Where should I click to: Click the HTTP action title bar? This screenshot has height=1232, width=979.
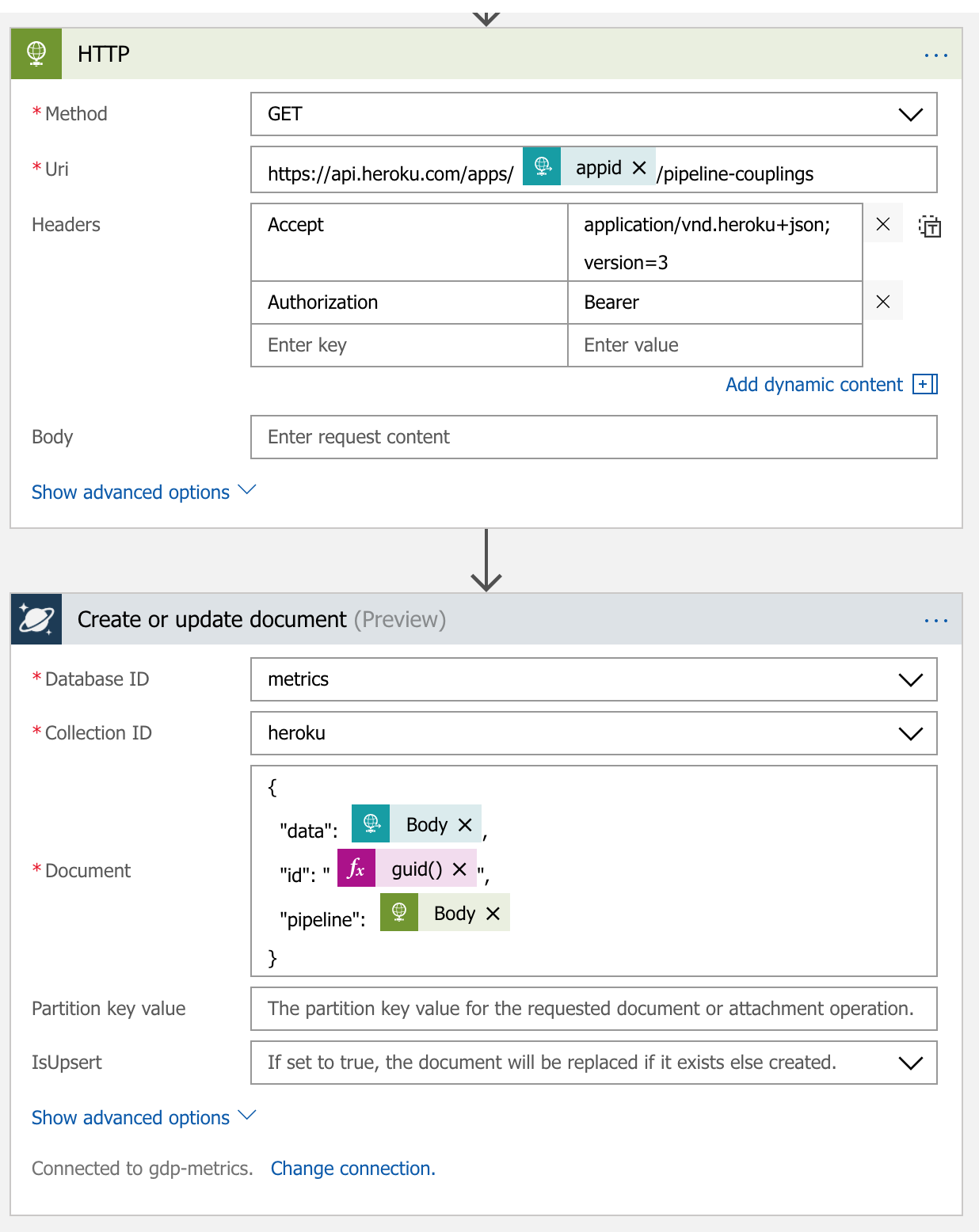pos(486,54)
